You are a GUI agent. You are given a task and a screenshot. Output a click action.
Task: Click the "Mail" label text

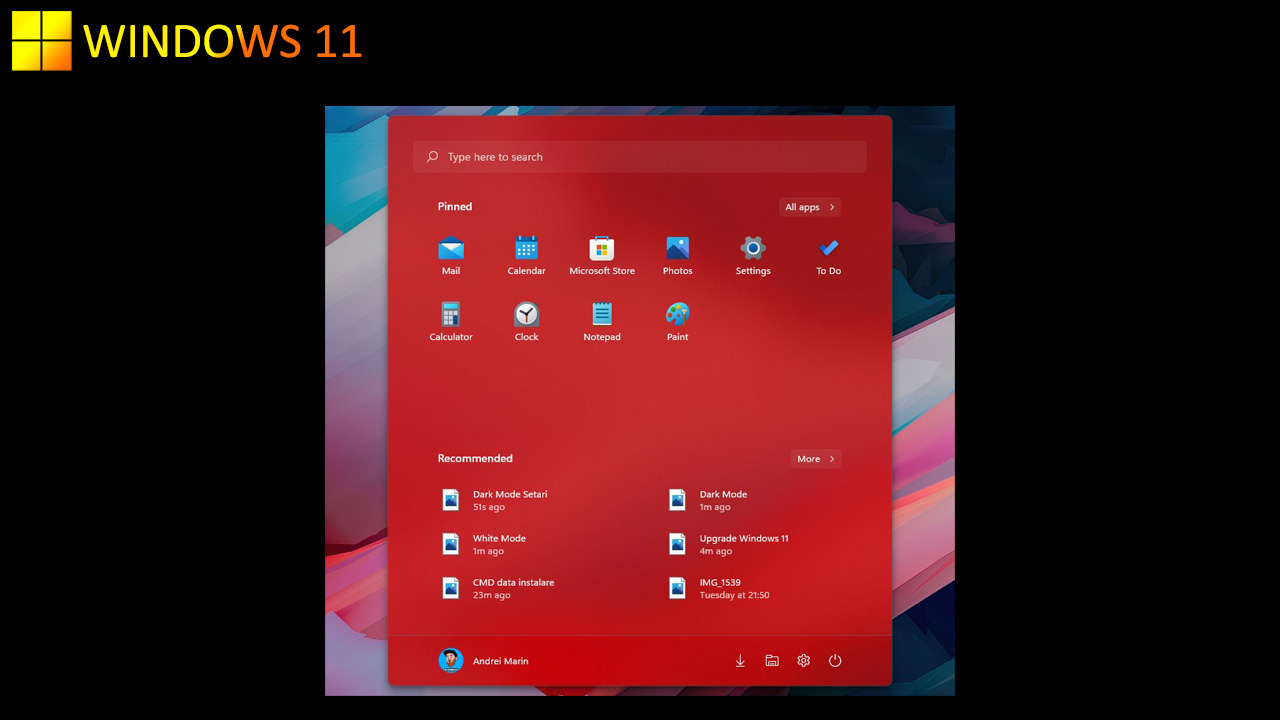tap(451, 271)
